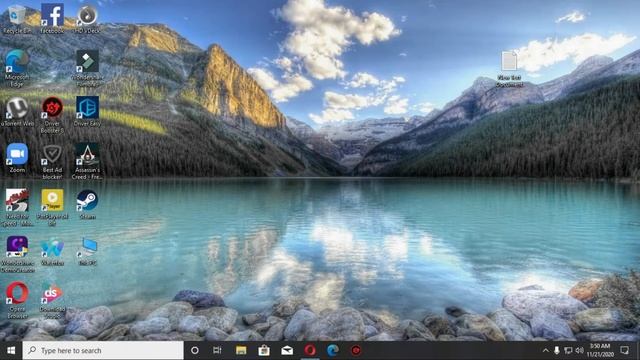Open File Explorer from the taskbar

tap(241, 350)
